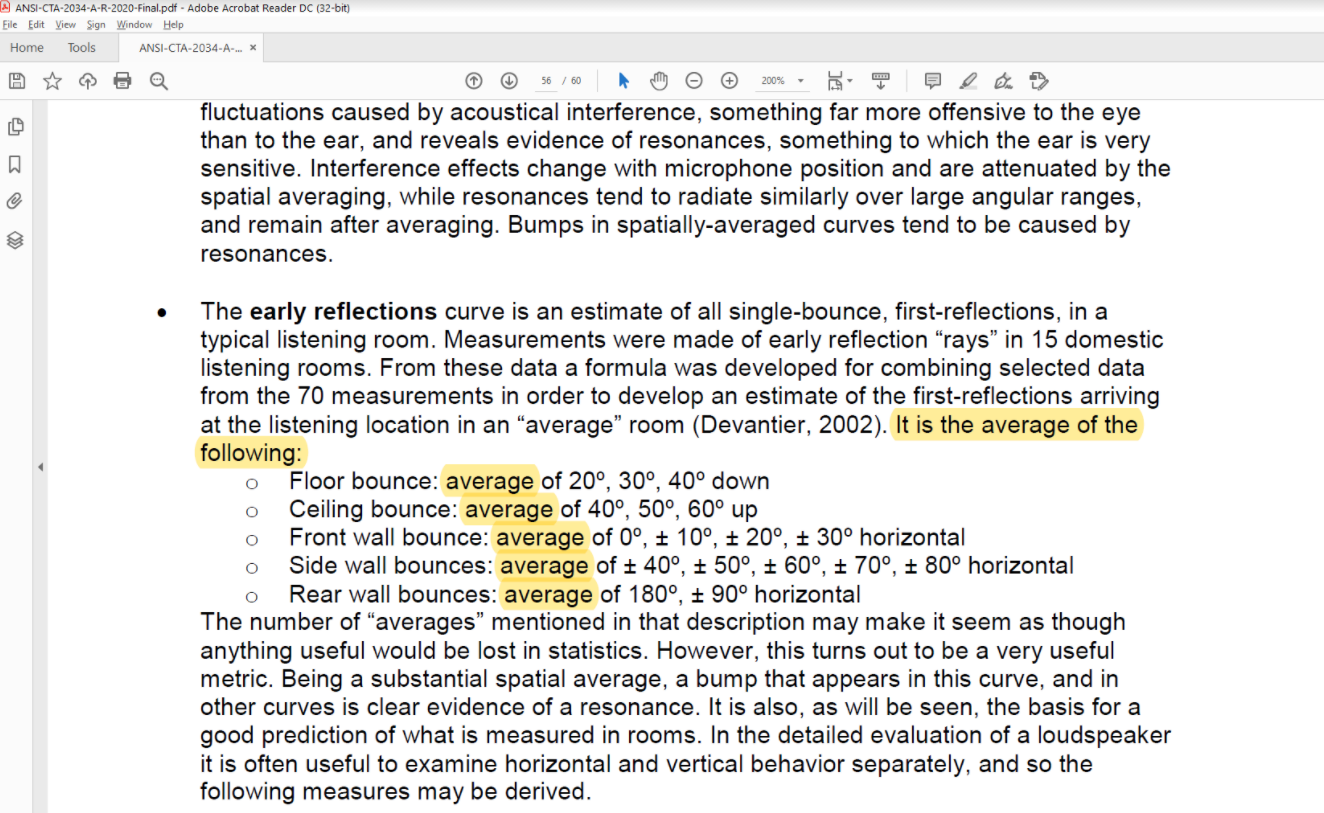Upload the file using the cloud arrow icon
1324x813 pixels.
point(88,81)
